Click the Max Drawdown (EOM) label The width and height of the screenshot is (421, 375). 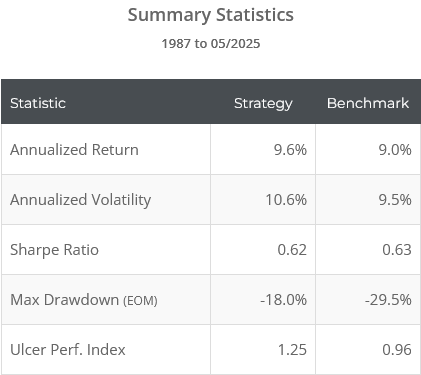(x=84, y=300)
